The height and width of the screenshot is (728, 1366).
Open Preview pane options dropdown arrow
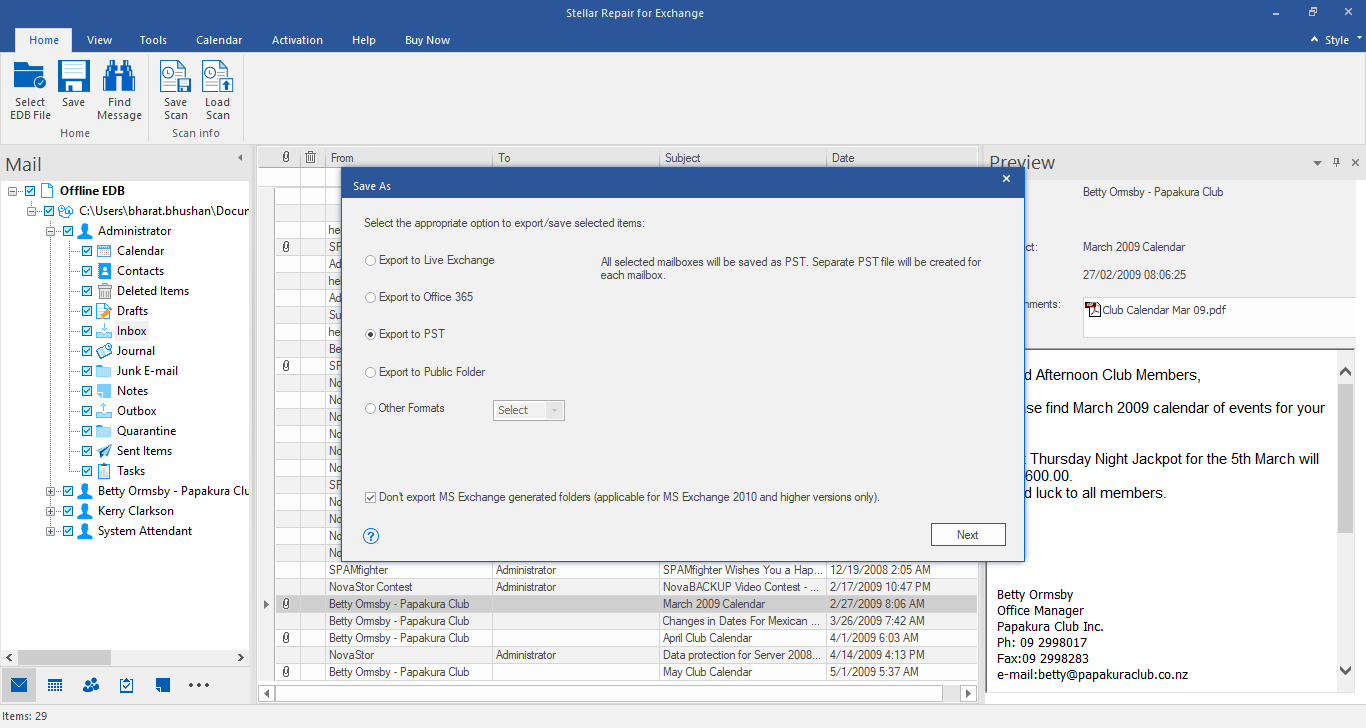tap(1318, 163)
